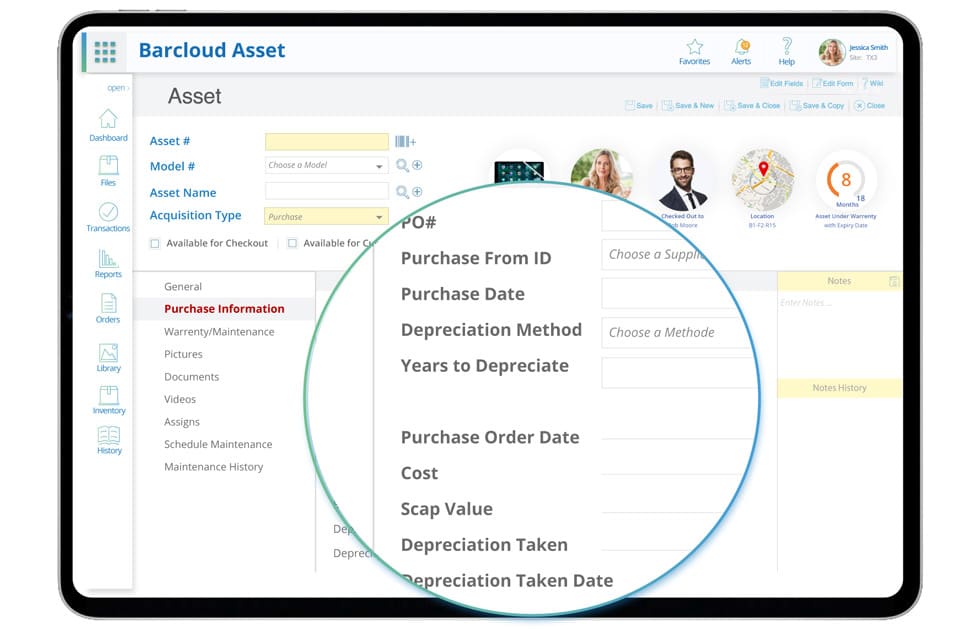Screen dimensions: 977x629
Task: Open History in sidebar
Action: [109, 440]
